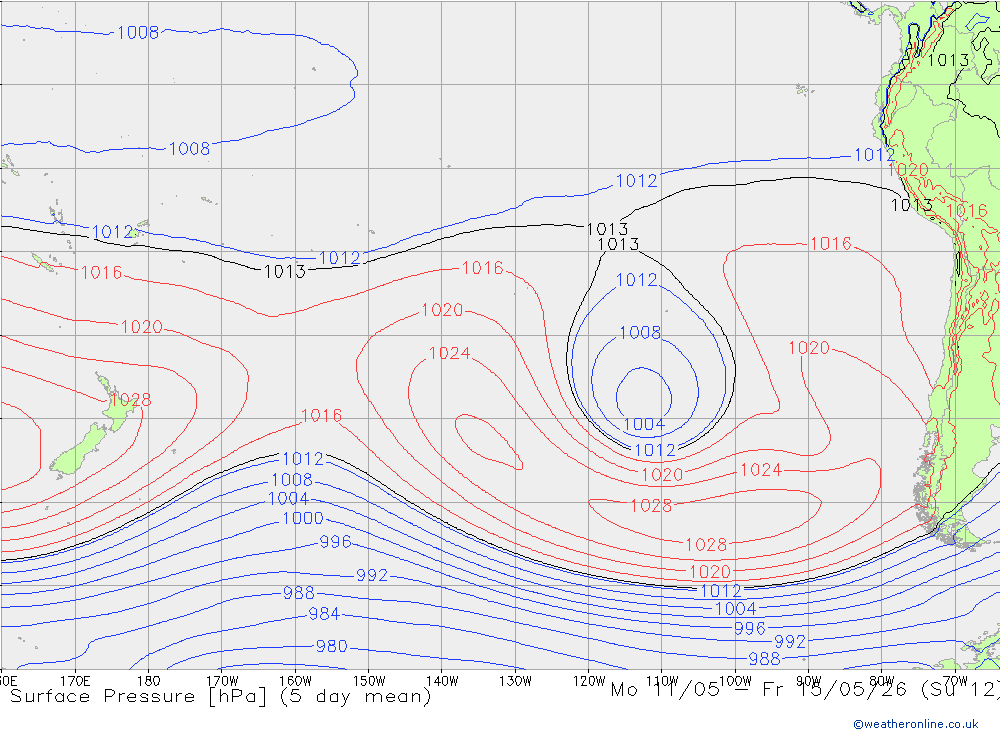Click the 130W longitude axis label
The width and height of the screenshot is (1000, 733).
[515, 681]
